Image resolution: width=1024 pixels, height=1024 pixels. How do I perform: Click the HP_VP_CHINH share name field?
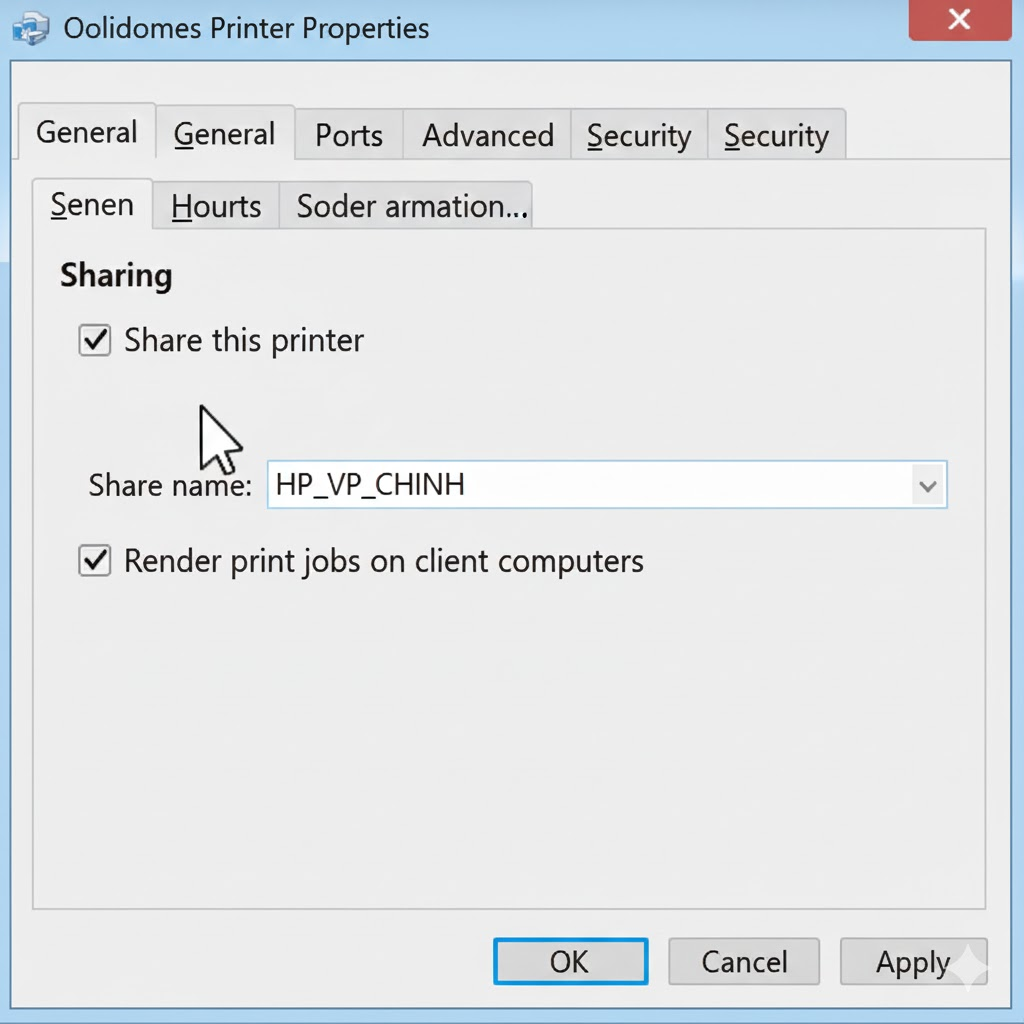click(x=590, y=486)
